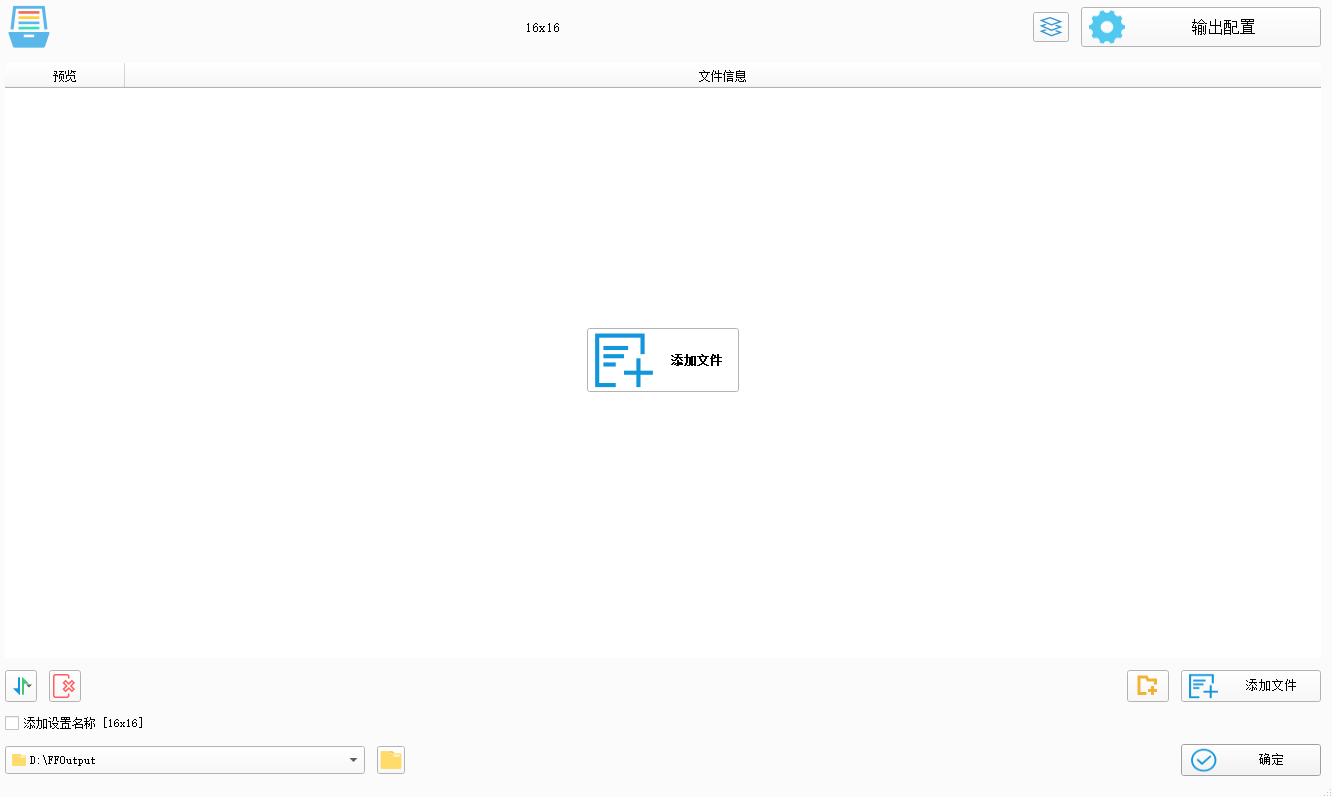Click the bottom-right 添加文件 button
Viewport: 1332px width, 797px height.
[1250, 686]
